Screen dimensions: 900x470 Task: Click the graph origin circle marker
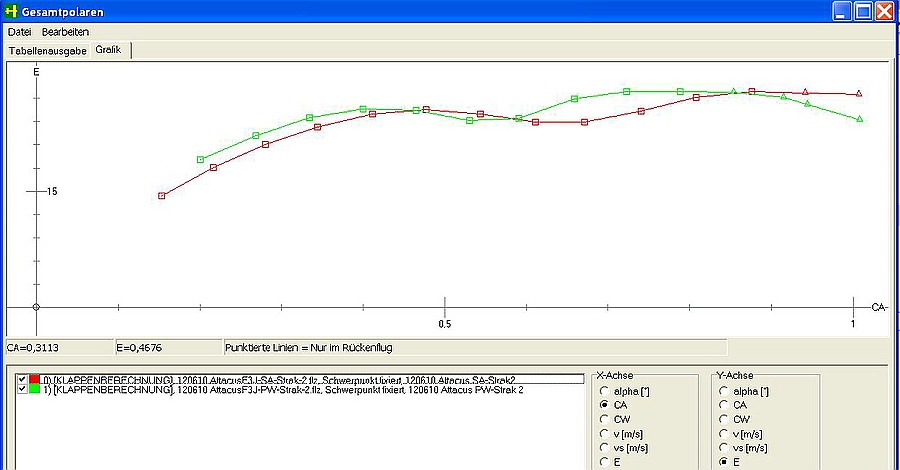[36, 306]
